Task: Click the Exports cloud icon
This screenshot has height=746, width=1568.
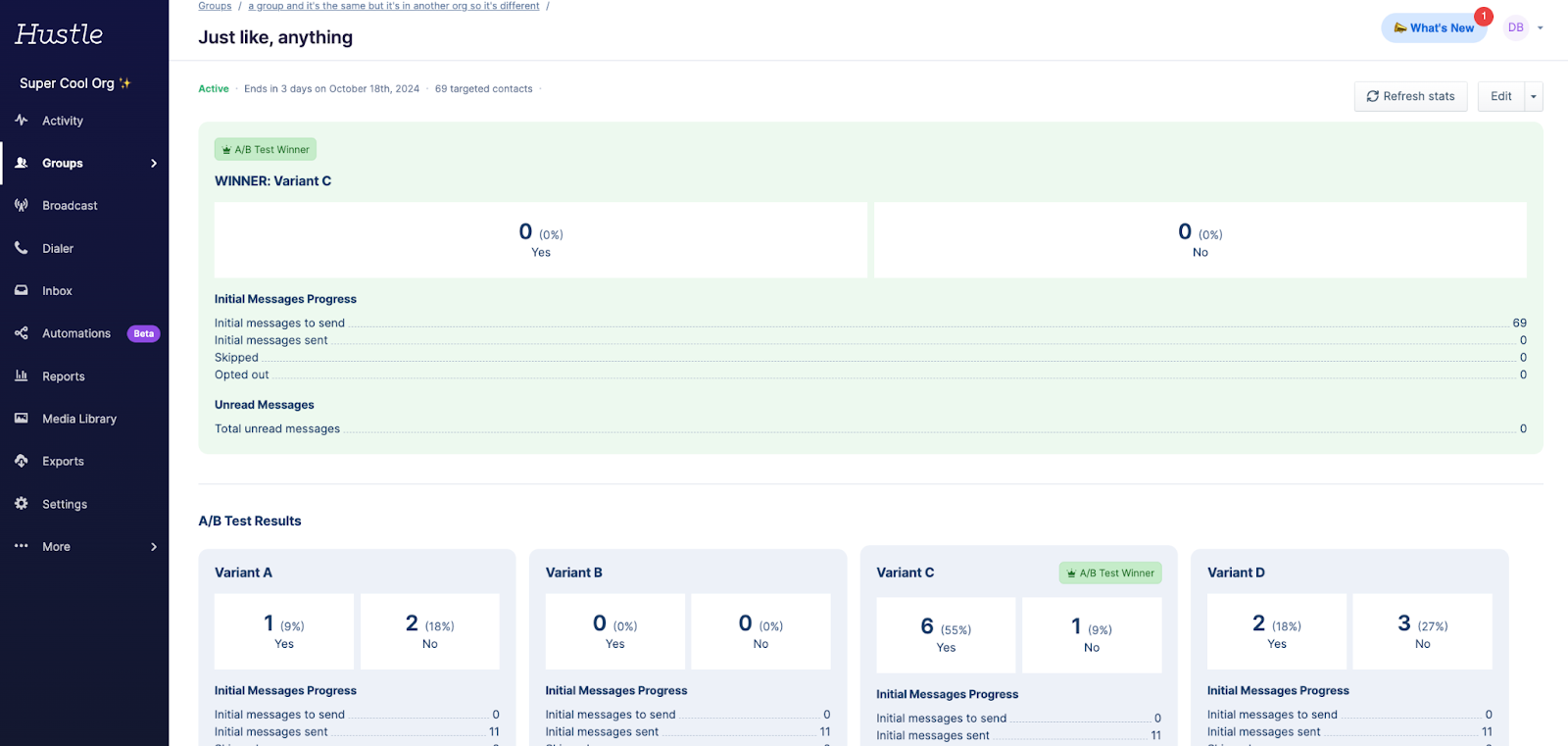Action: [x=22, y=461]
